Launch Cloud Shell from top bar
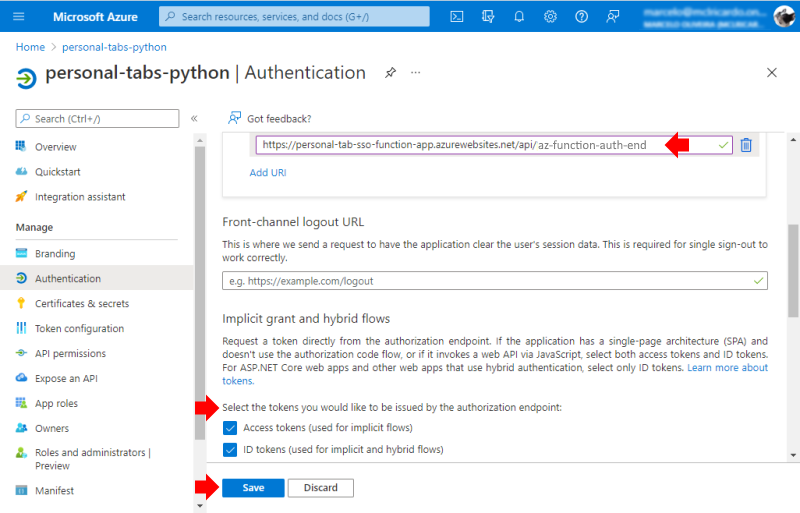 pyautogui.click(x=457, y=16)
